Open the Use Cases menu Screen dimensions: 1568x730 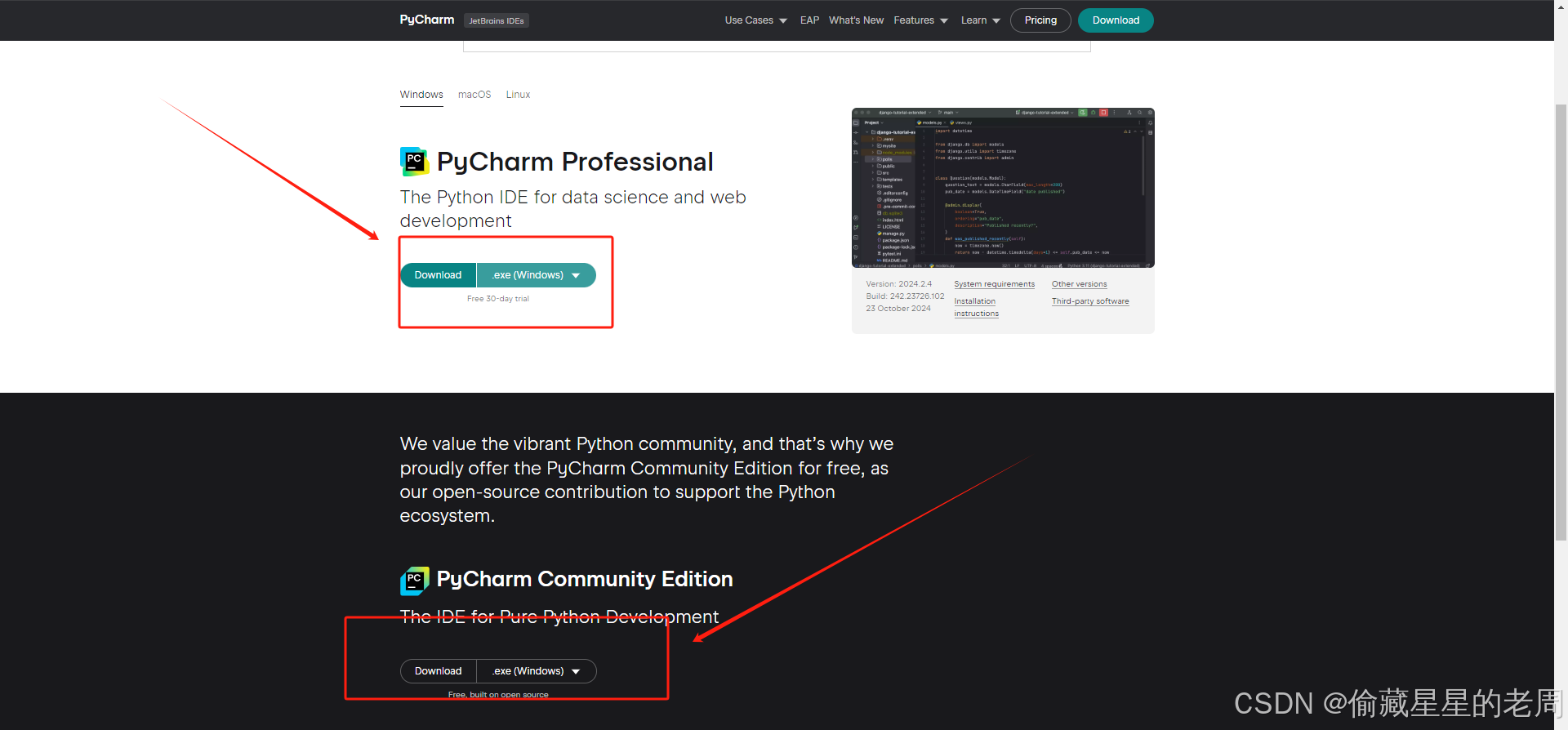(755, 20)
